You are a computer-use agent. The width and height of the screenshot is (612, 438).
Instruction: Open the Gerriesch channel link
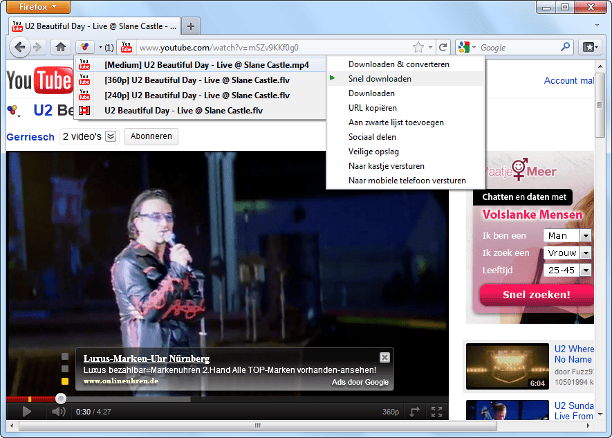point(30,137)
